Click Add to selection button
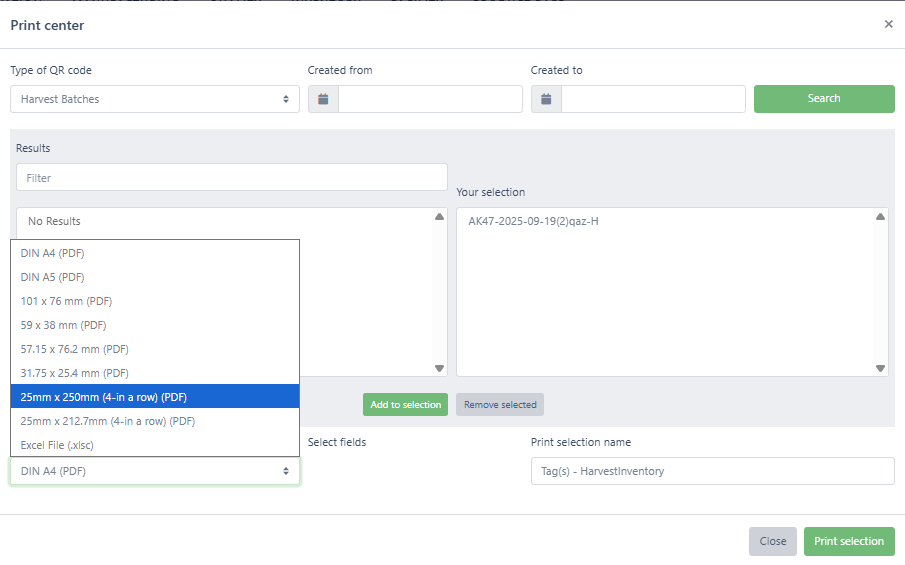The image size is (905, 565). [x=405, y=405]
